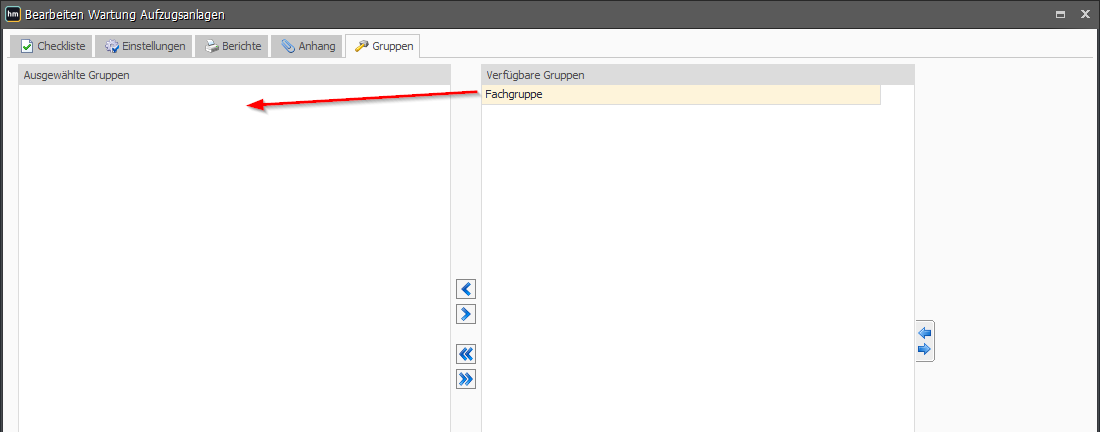Viewport: 1100px width, 432px height.
Task: Move selected group right with single arrow
Action: [x=466, y=313]
